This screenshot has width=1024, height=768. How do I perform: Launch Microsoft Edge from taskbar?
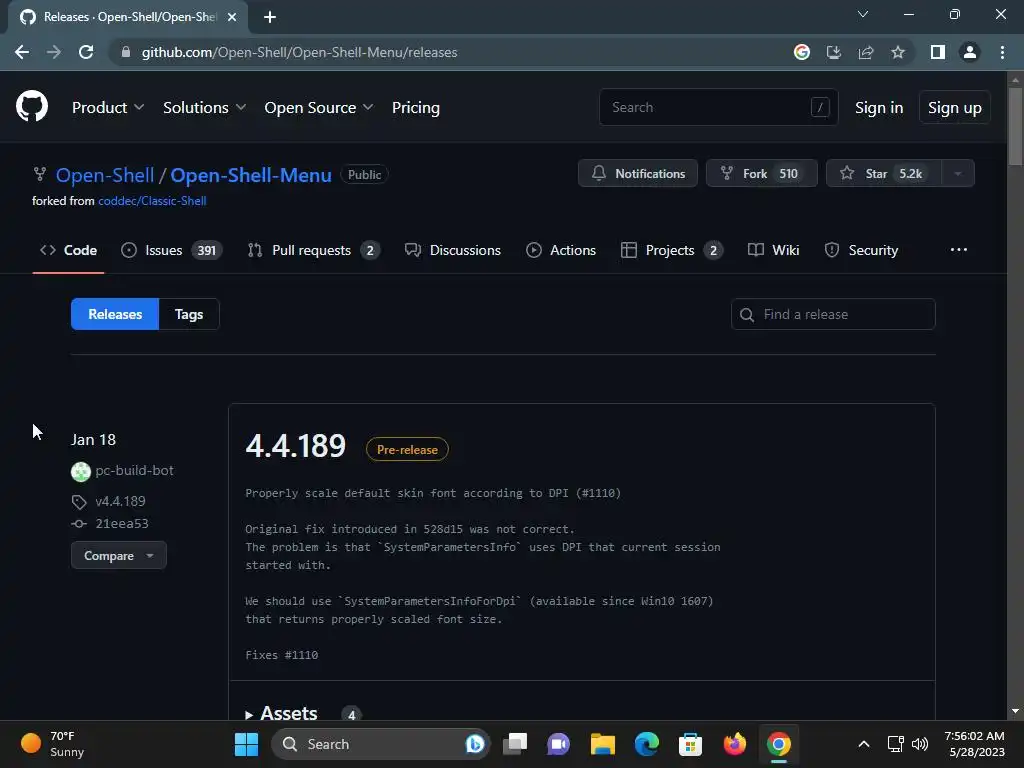click(647, 744)
